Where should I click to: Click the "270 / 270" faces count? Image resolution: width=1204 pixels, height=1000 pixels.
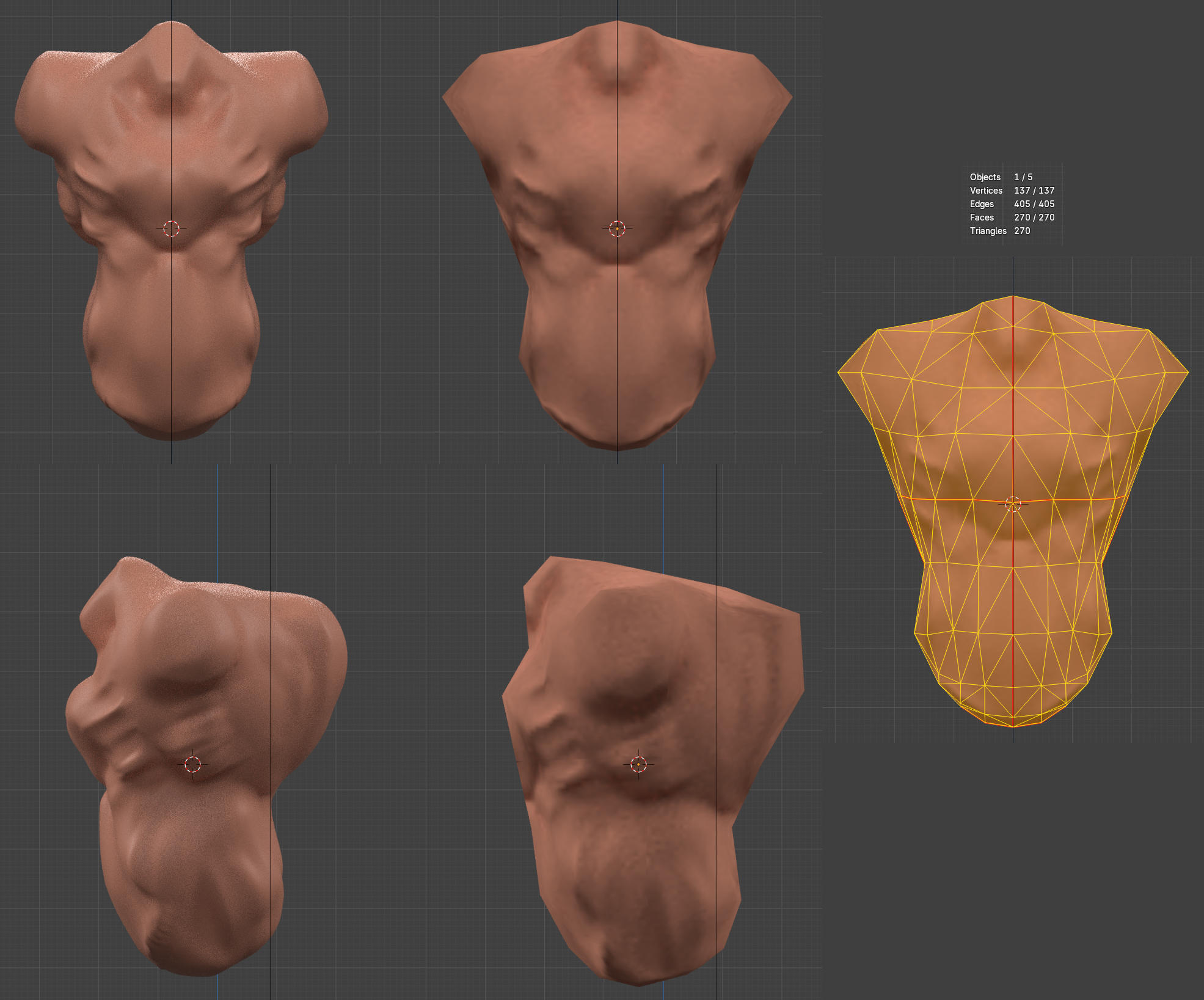pyautogui.click(x=1034, y=217)
